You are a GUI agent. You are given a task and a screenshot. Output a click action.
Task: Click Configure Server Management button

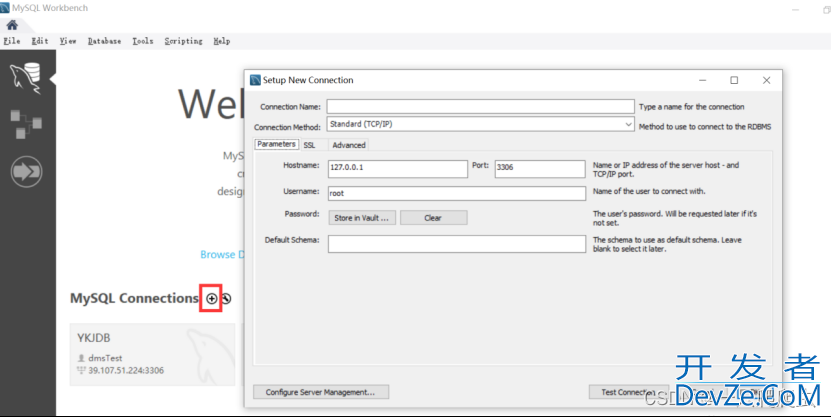tap(321, 392)
